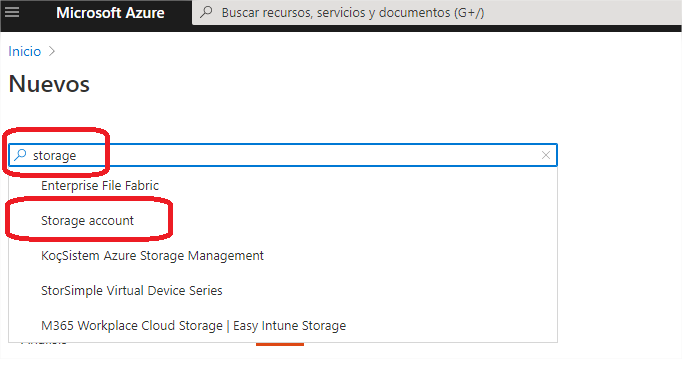Viewport: 682px width, 371px height.
Task: Choose the Storage account suggestion
Action: pyautogui.click(x=87, y=221)
